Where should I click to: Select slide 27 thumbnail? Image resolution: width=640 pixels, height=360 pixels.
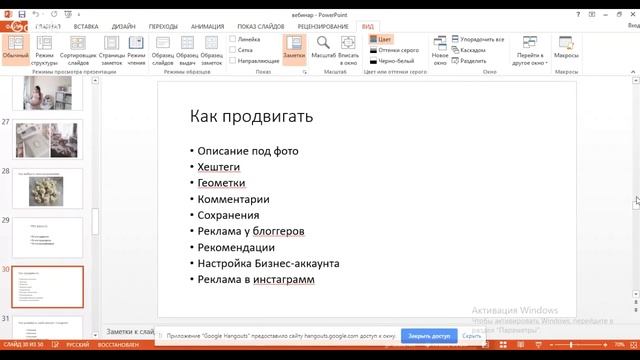point(47,140)
